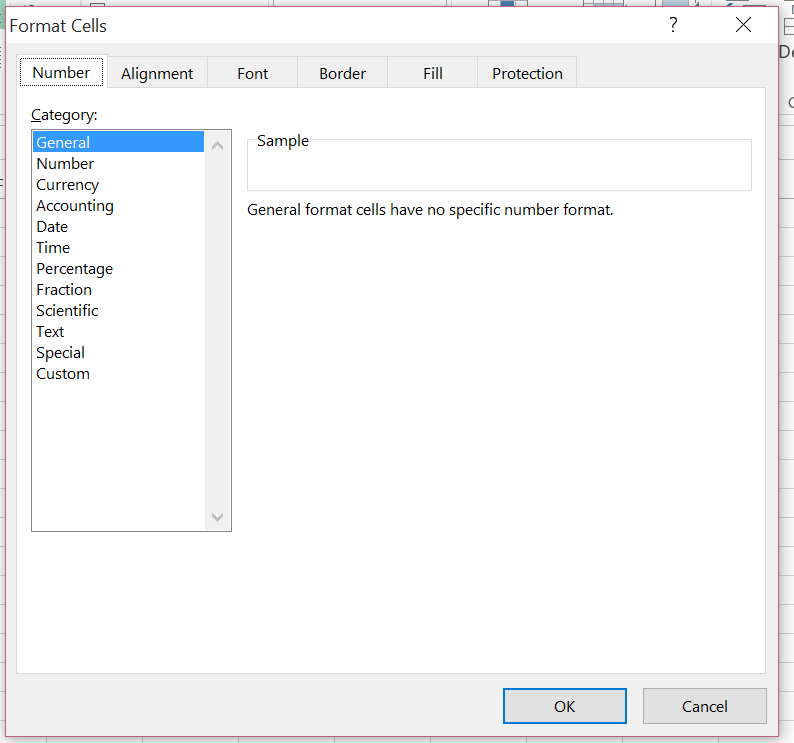Select the Special category
The height and width of the screenshot is (743, 794).
[118, 353]
